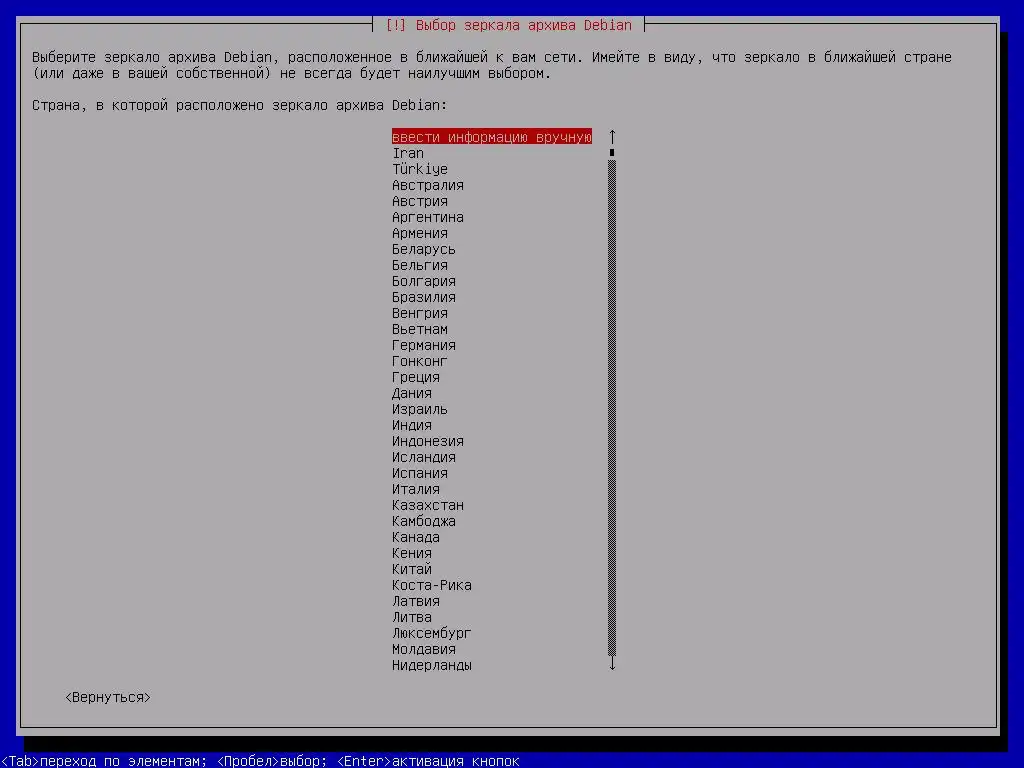Click the country list scrollbar track
Image resolution: width=1024 pixels, height=768 pixels.
tap(612, 408)
